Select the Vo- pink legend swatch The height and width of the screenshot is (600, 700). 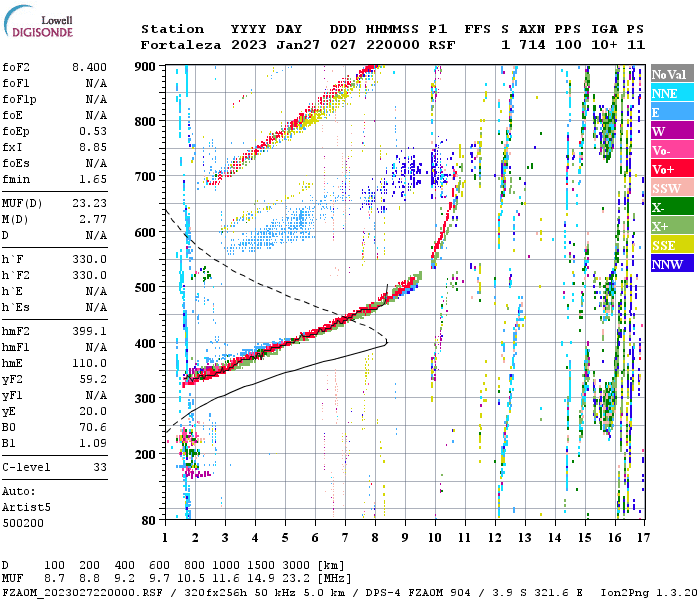[672, 150]
